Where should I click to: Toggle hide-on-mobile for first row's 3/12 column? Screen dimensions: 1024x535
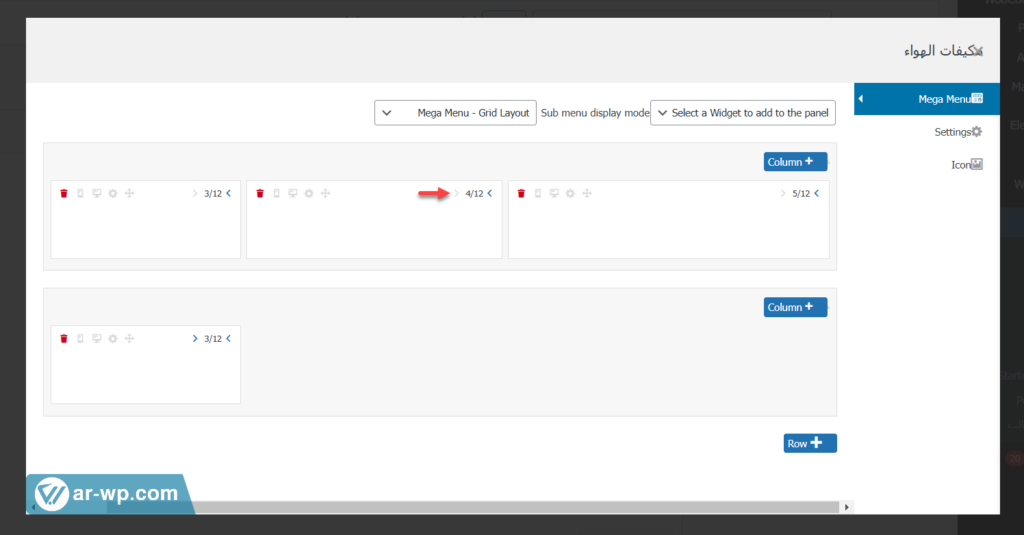pyautogui.click(x=80, y=193)
